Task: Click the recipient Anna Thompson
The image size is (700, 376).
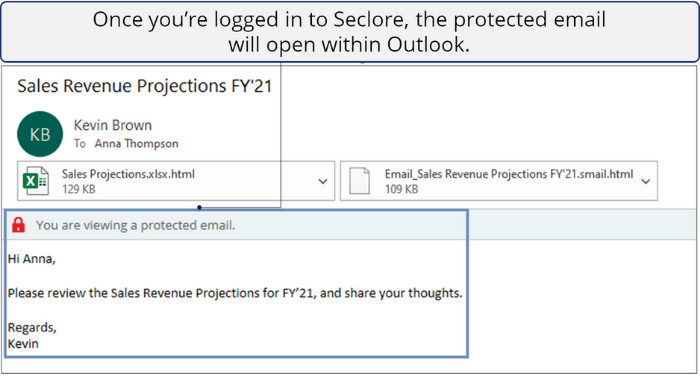Action: pyautogui.click(x=136, y=144)
